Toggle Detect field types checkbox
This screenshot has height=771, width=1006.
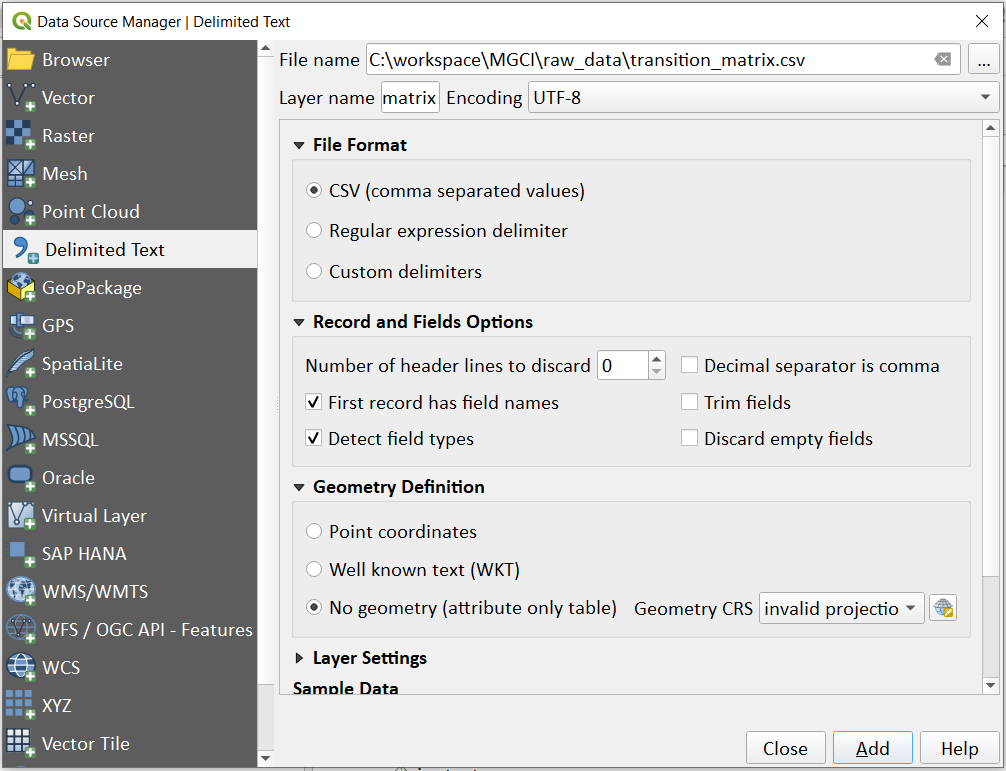(x=313, y=438)
